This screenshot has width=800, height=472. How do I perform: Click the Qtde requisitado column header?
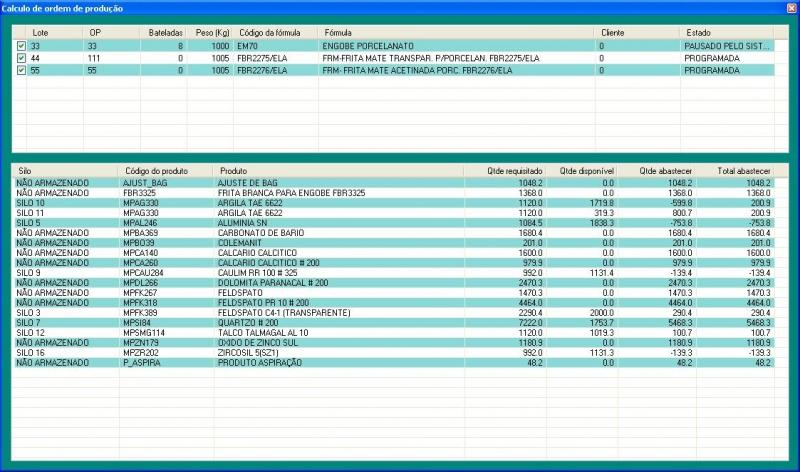(509, 171)
